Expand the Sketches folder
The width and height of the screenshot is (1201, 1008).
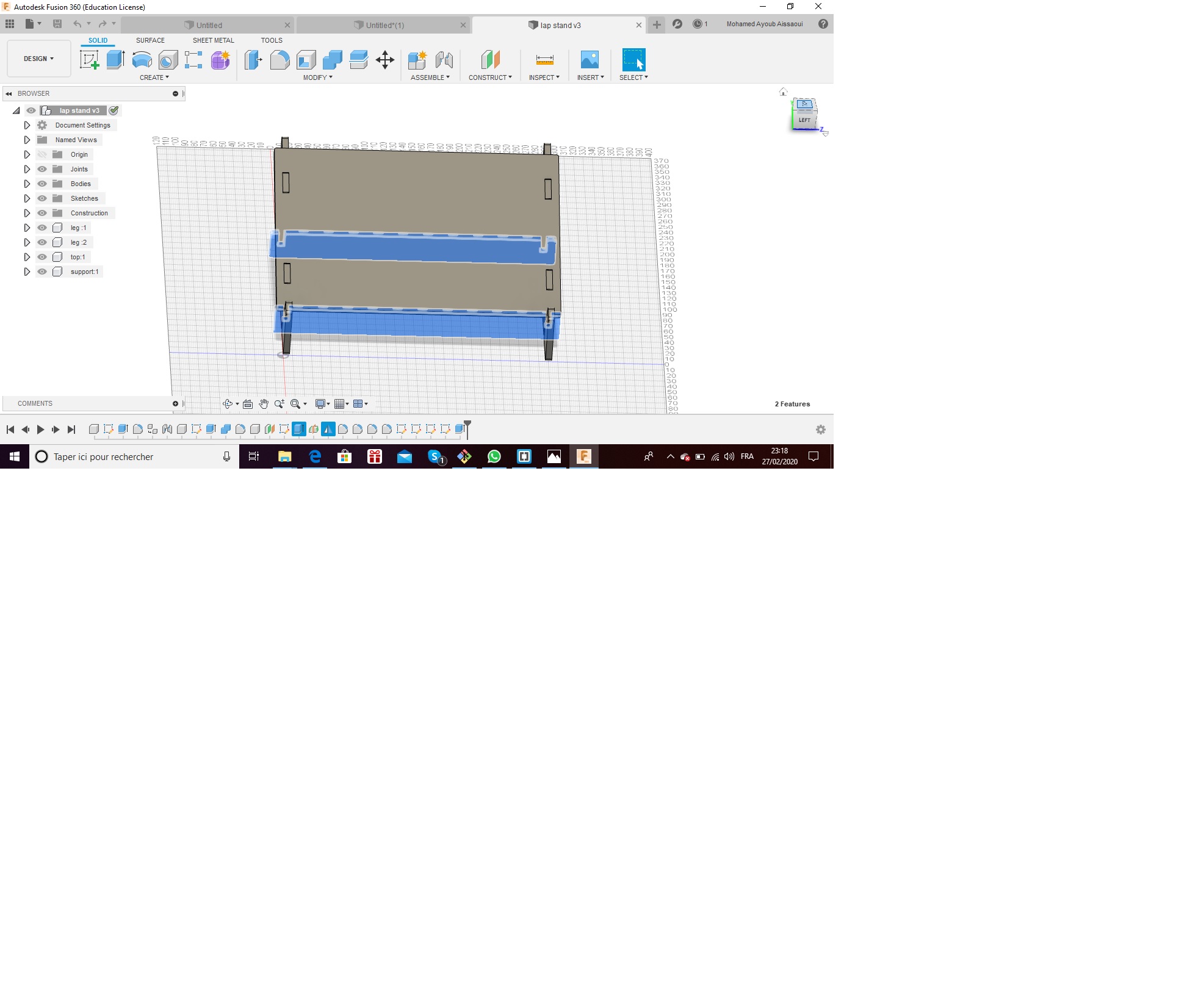[x=27, y=198]
